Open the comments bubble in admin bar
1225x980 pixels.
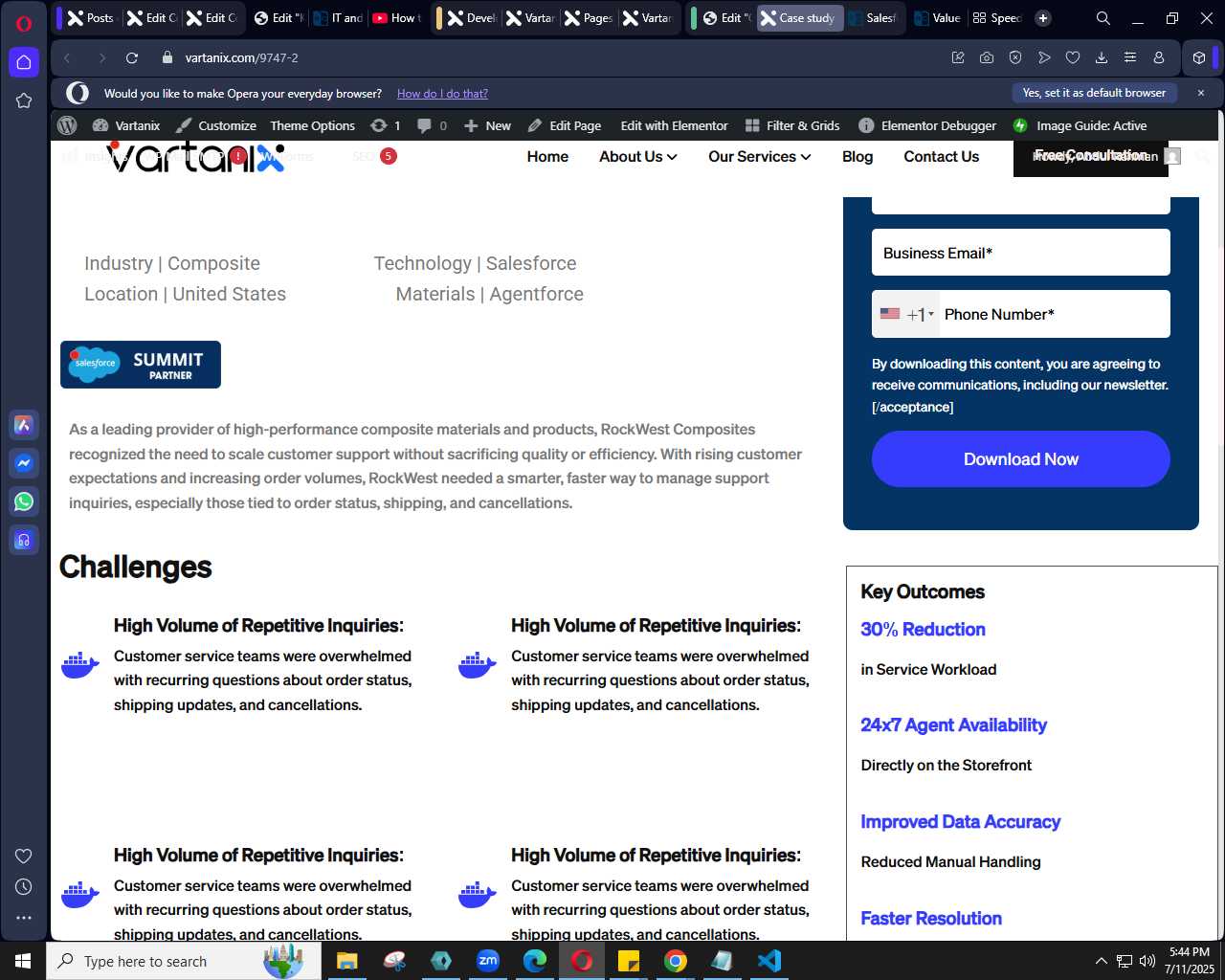point(432,125)
